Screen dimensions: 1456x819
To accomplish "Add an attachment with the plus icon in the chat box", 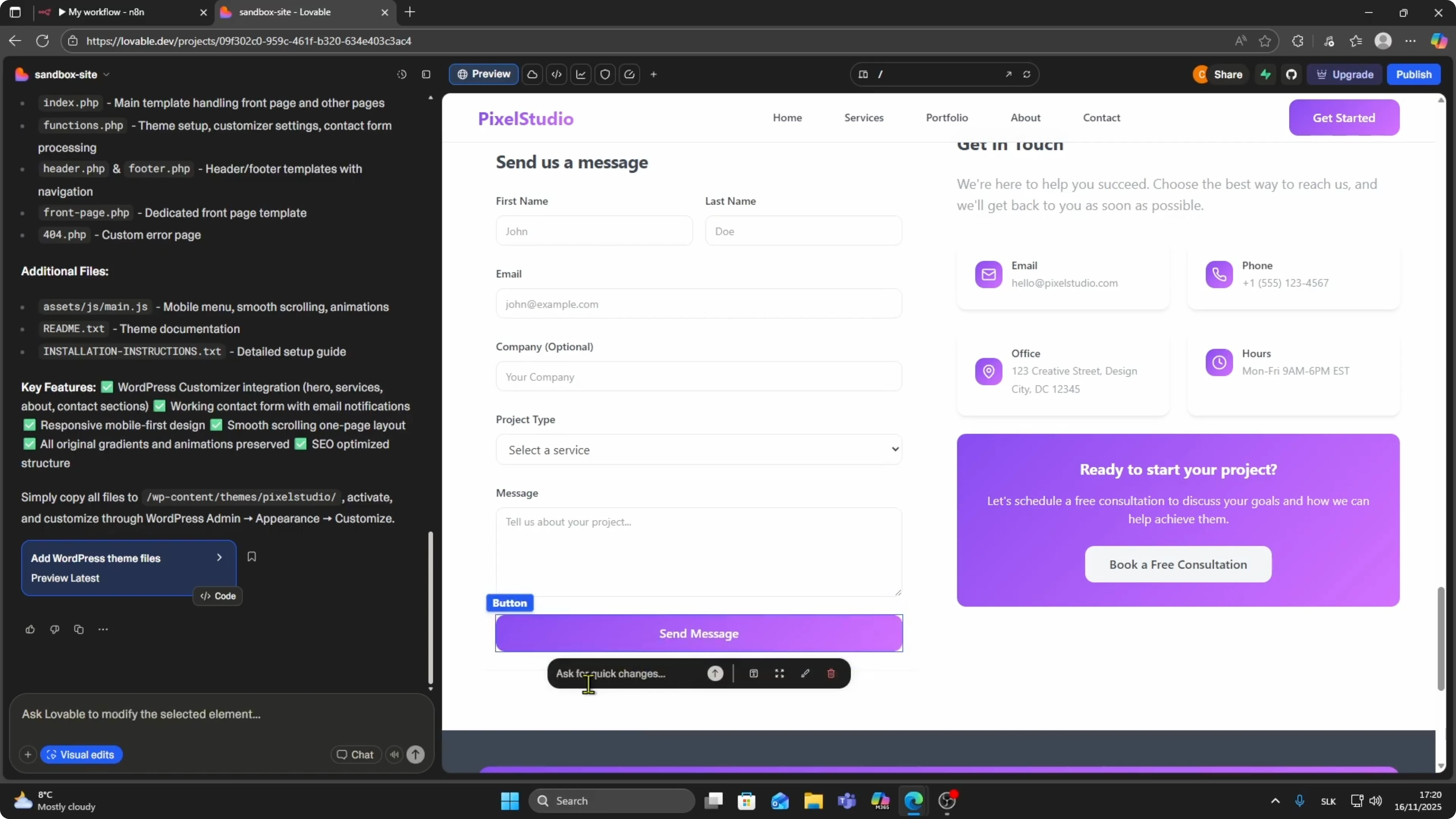I will (28, 755).
